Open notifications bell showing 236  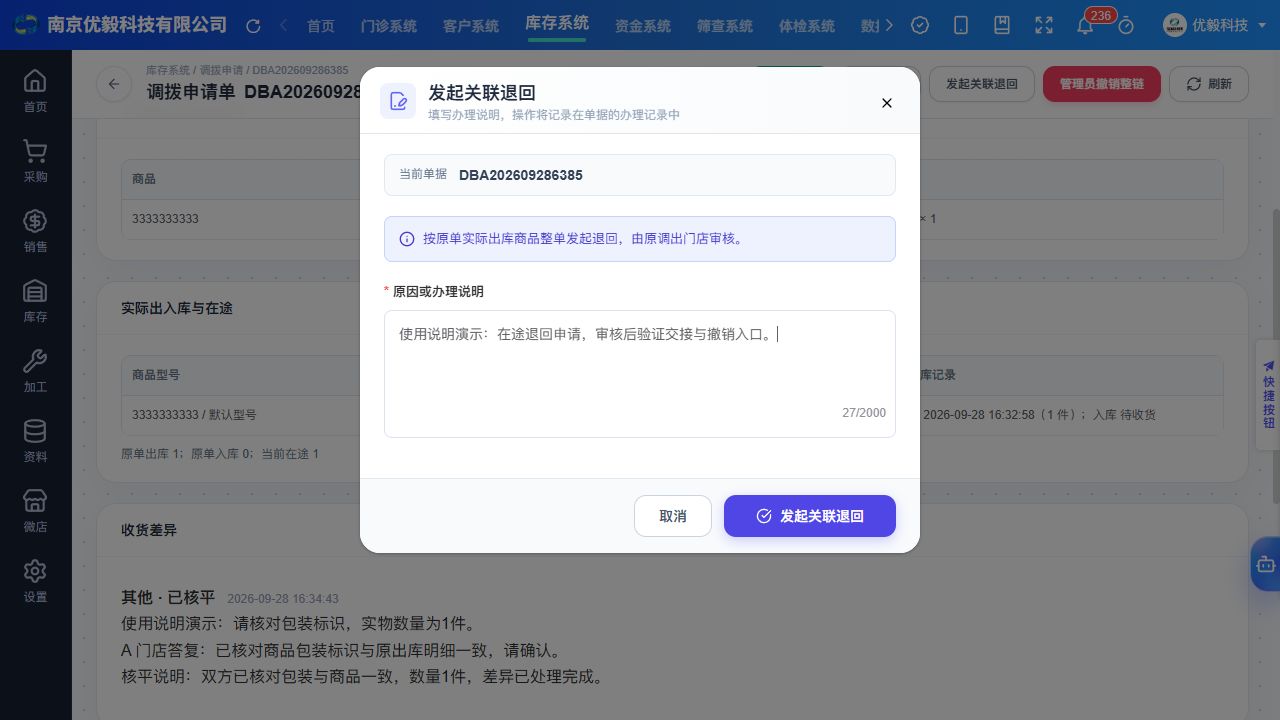click(x=1085, y=26)
